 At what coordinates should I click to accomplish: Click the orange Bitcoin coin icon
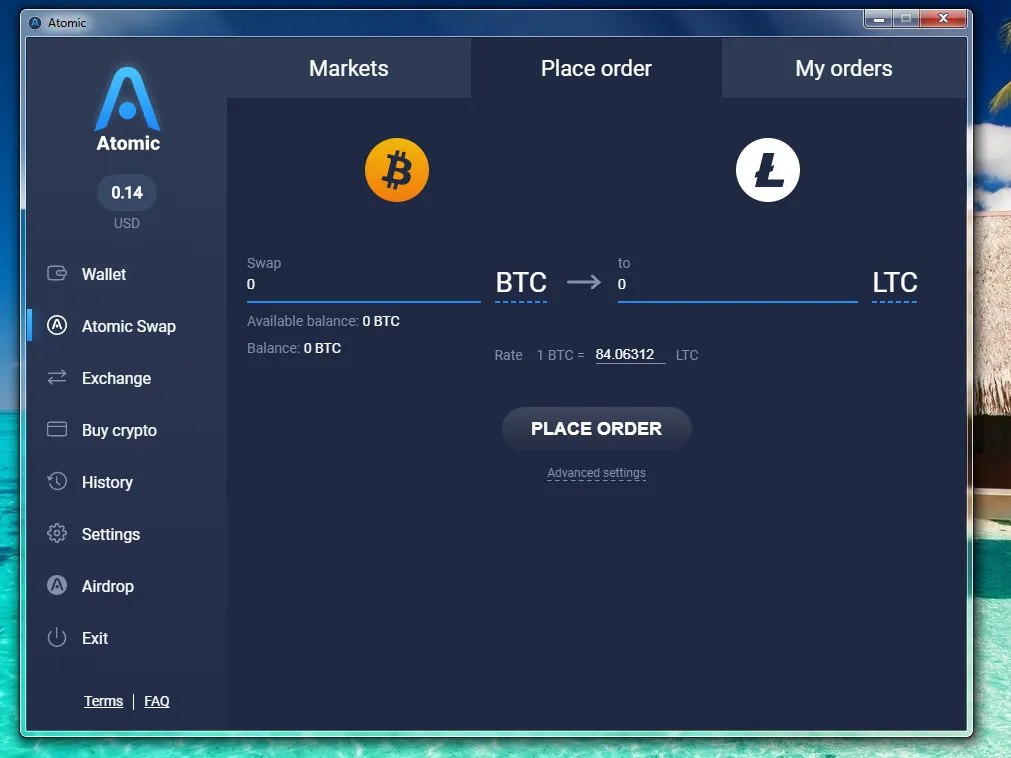397,170
